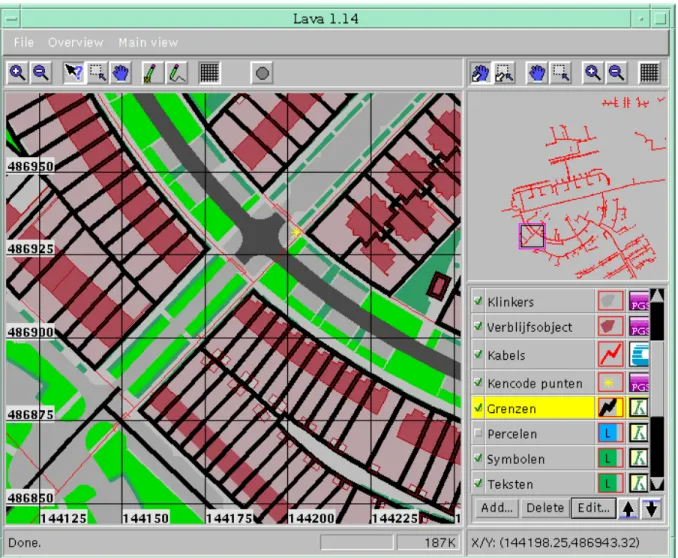Select the pencil with polyline draw tool
The height and width of the screenshot is (558, 678).
[176, 73]
